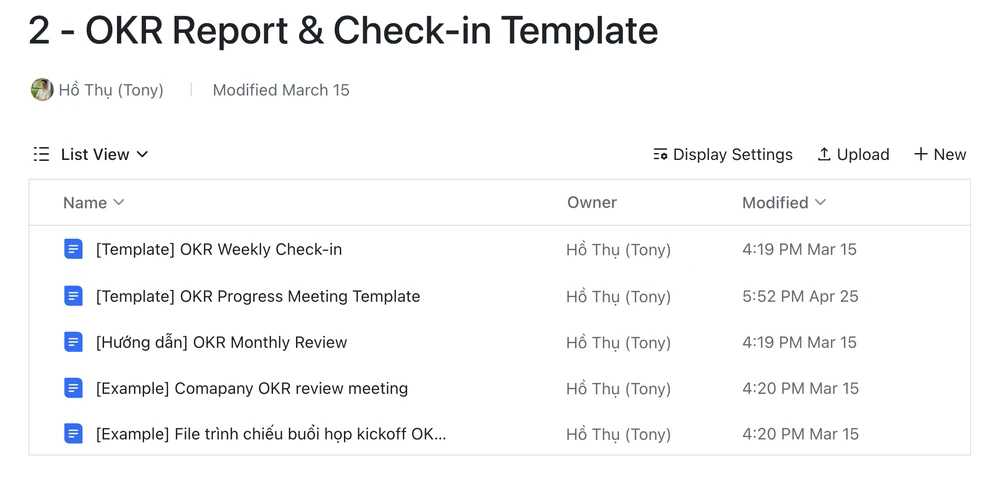Click the Owner column header

coord(592,202)
